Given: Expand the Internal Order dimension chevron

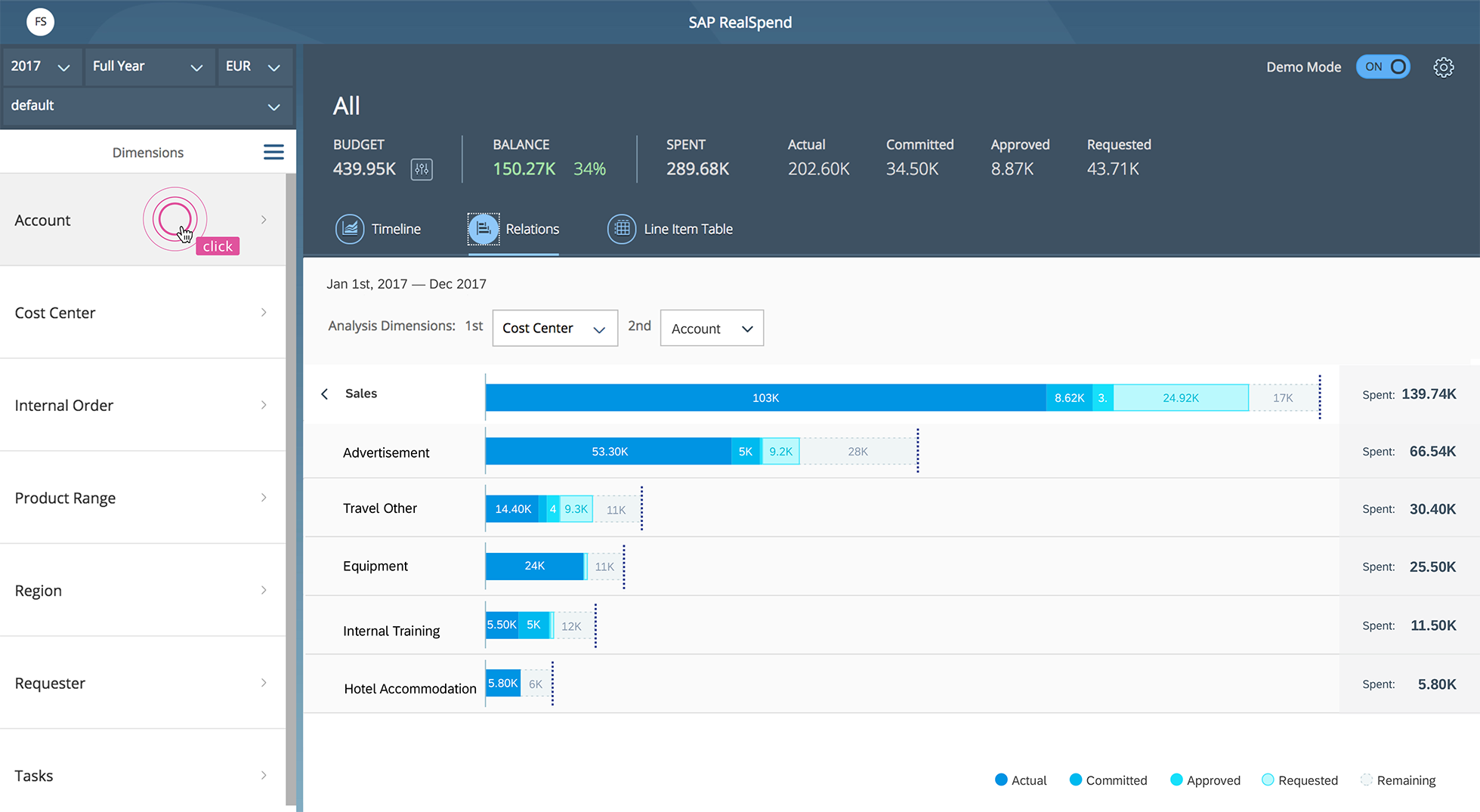Looking at the screenshot, I should [264, 405].
